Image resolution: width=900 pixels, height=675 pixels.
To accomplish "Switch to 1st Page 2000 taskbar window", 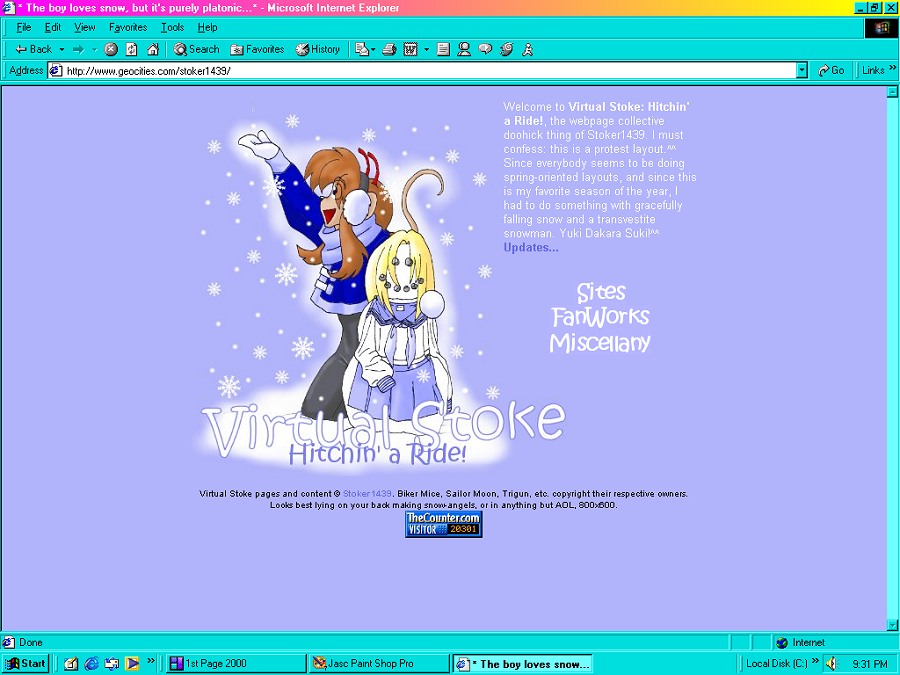I will pyautogui.click(x=236, y=664).
